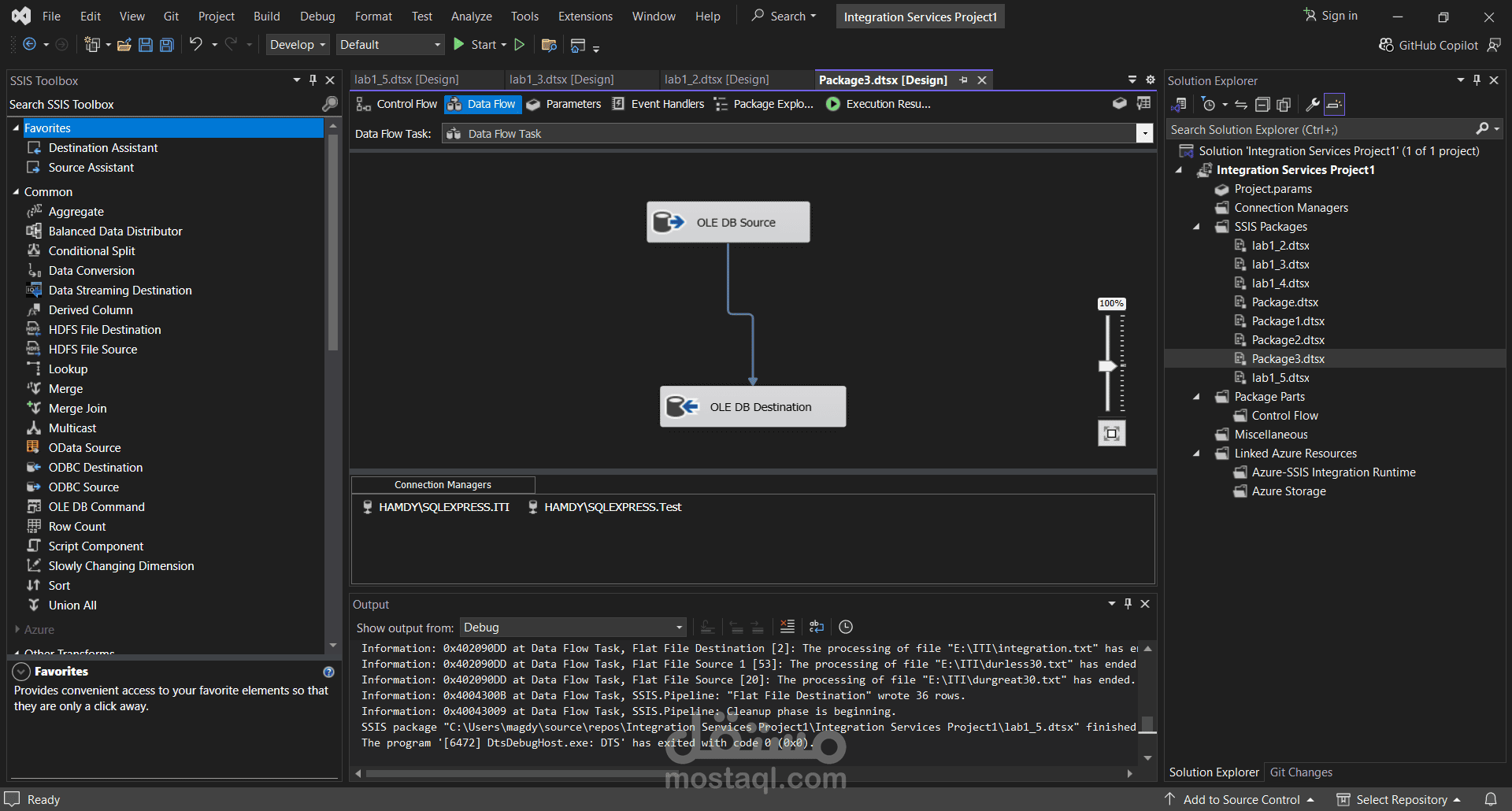The image size is (1512, 811).
Task: Open Favorites help via the question mark icon
Action: [328, 672]
